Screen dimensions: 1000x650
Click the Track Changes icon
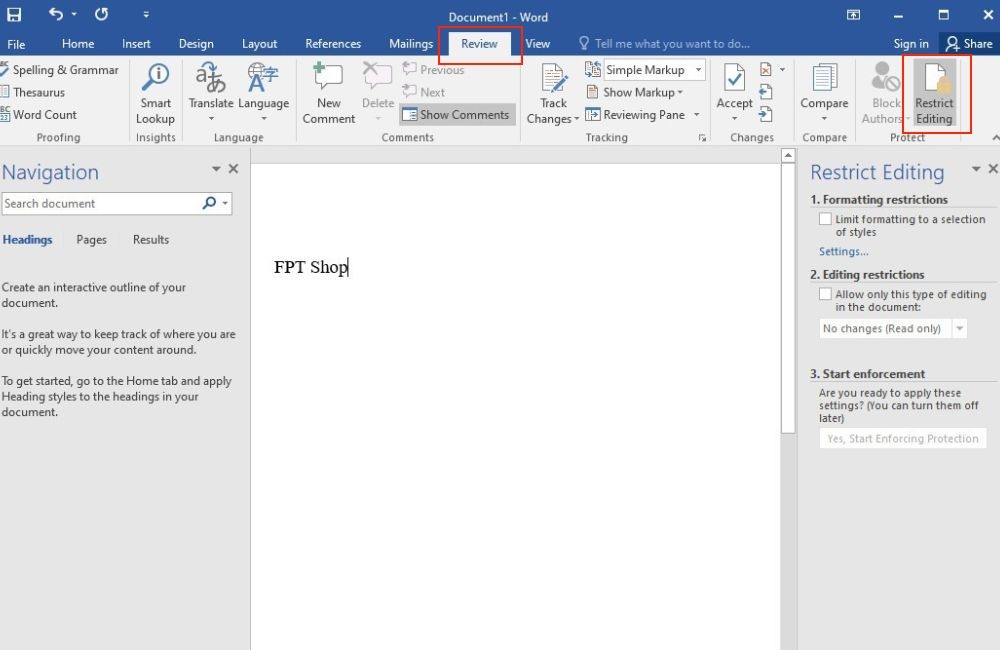pos(553,78)
